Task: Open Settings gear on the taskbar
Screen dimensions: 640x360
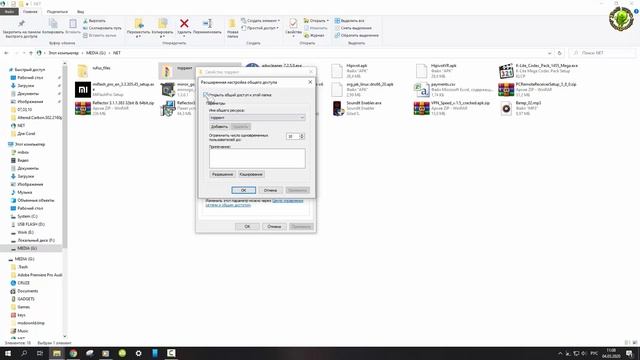Action: click(x=138, y=353)
